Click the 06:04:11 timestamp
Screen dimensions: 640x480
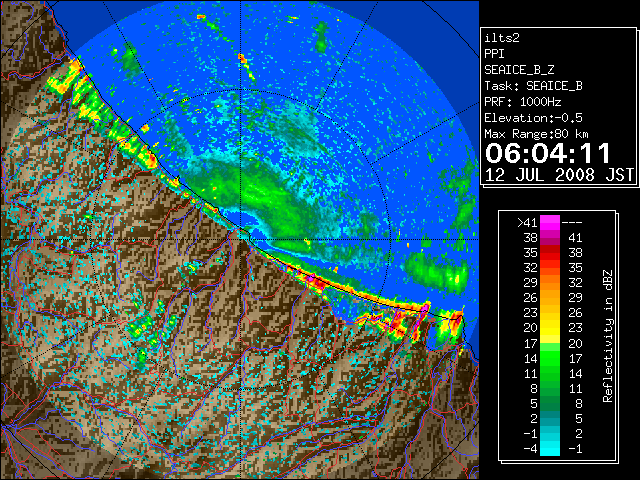tap(548, 153)
